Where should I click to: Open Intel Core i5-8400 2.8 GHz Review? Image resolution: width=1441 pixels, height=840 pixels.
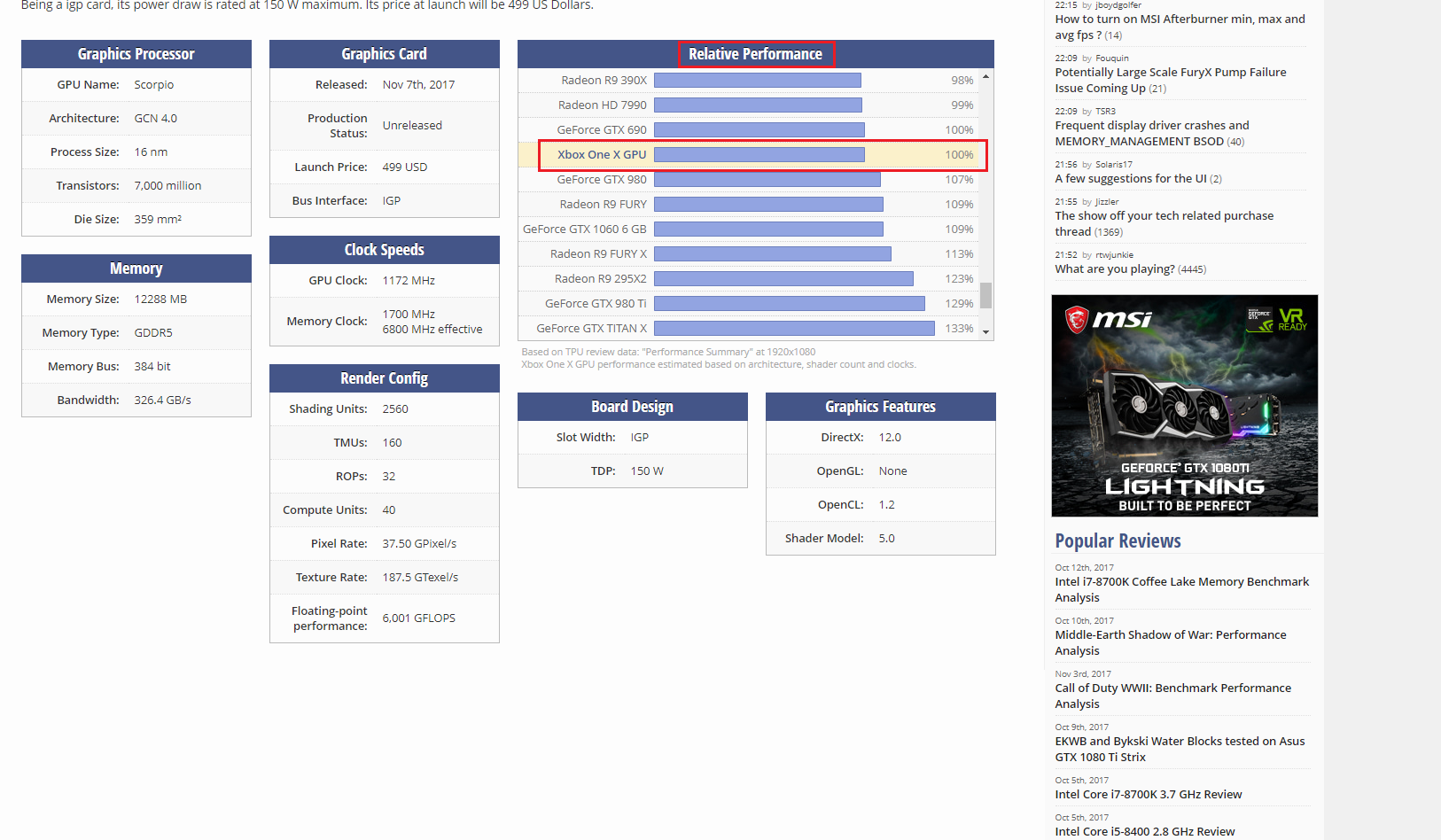(x=1144, y=831)
